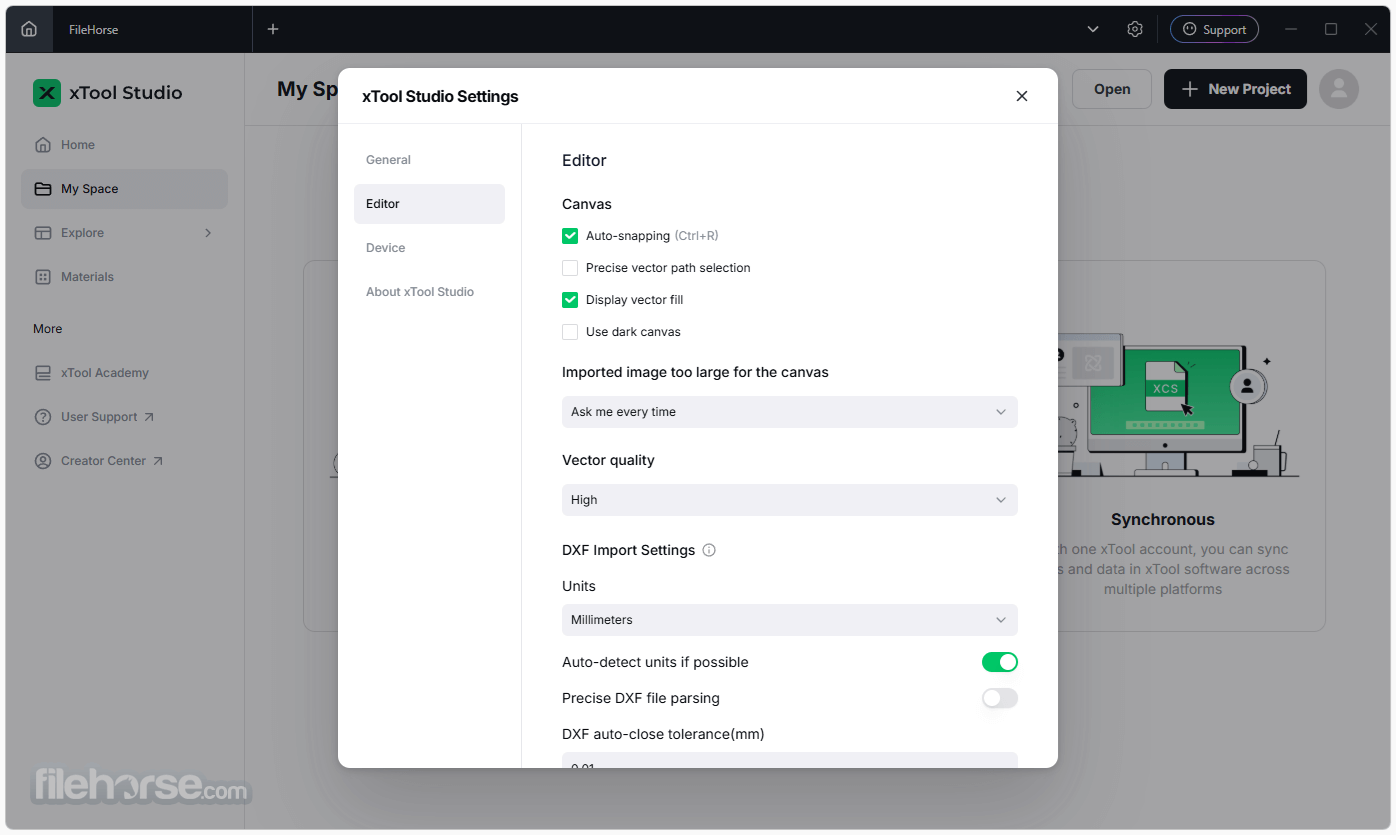Close the xTool Studio Settings dialog

(x=1022, y=96)
